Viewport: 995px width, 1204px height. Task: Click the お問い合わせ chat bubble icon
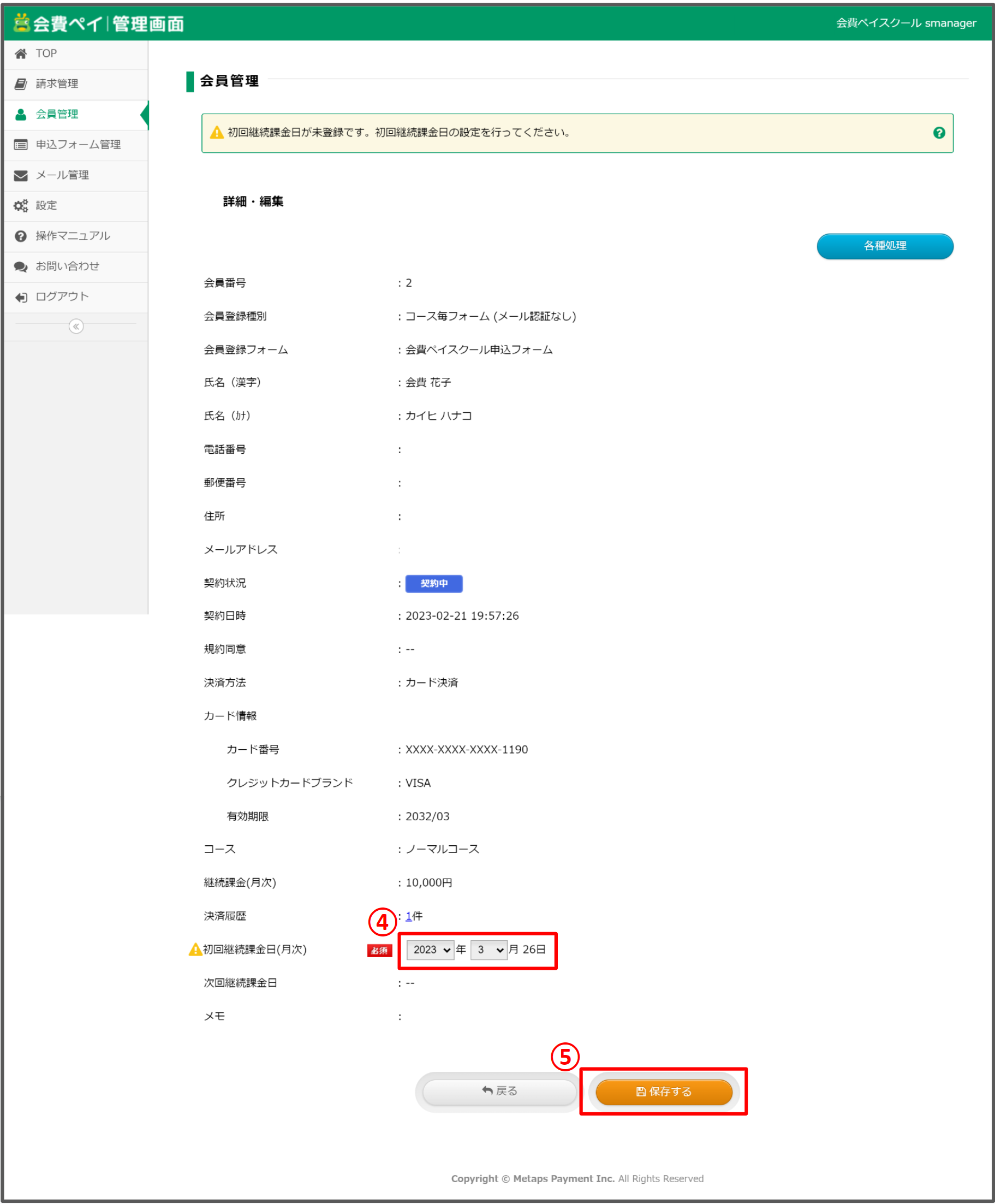pos(21,266)
